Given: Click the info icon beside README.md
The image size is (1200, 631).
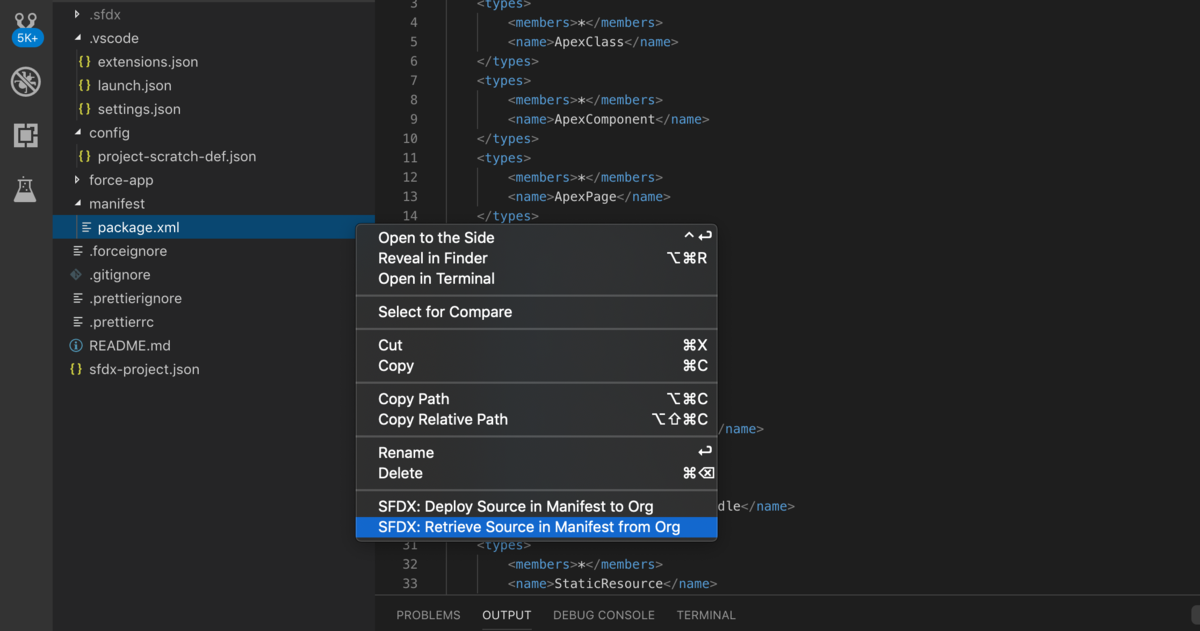Looking at the screenshot, I should [77, 345].
